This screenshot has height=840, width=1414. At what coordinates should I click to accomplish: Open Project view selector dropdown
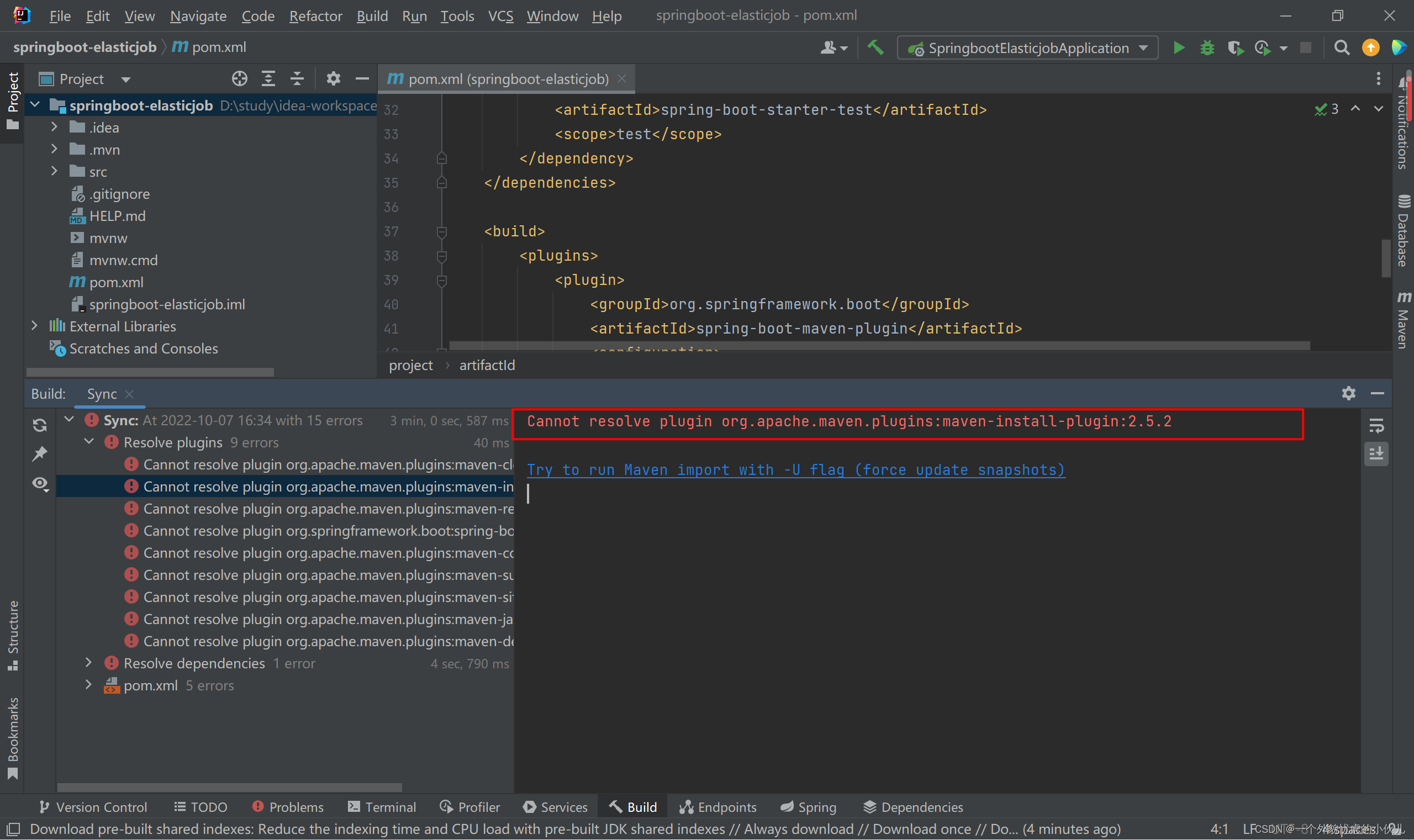(85, 78)
